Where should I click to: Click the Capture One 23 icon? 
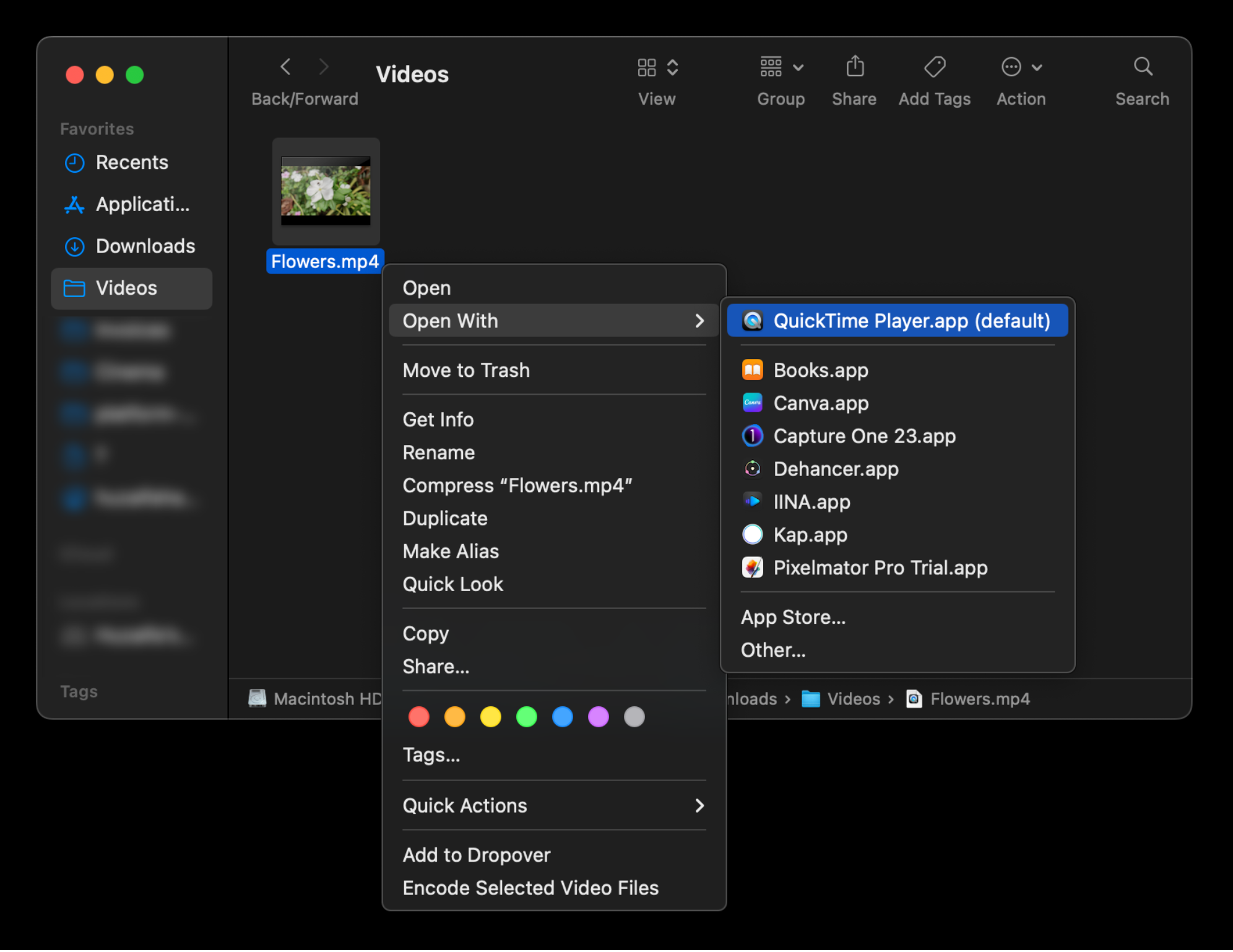coord(753,436)
